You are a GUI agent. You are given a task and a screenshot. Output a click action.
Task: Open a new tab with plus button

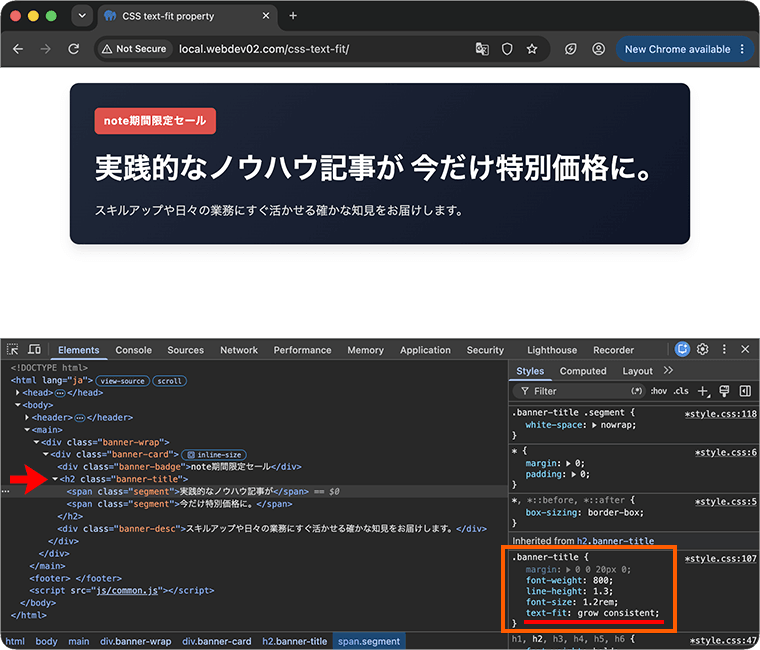pyautogui.click(x=293, y=16)
